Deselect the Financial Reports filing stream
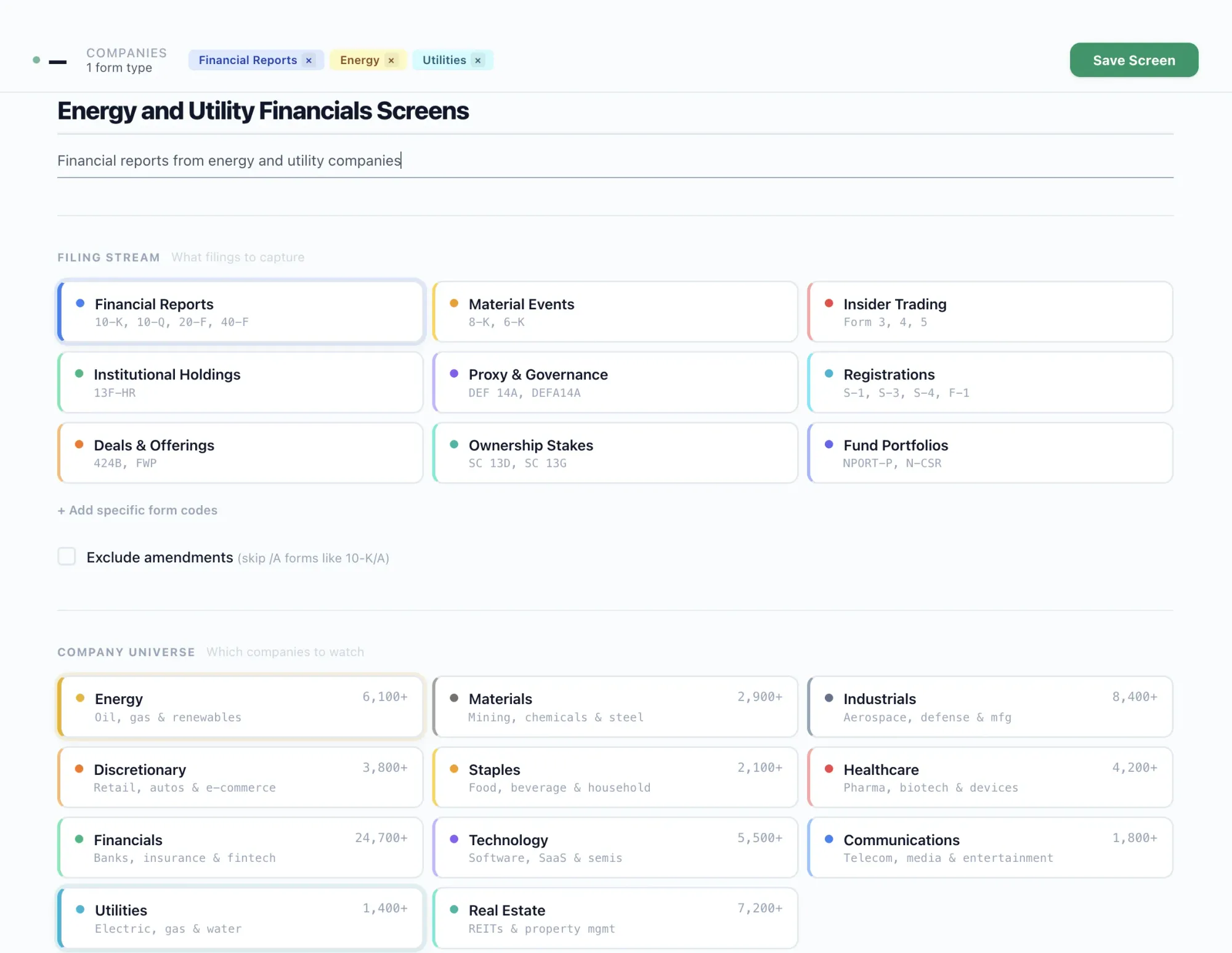Viewport: 1232px width, 953px height. 240,312
